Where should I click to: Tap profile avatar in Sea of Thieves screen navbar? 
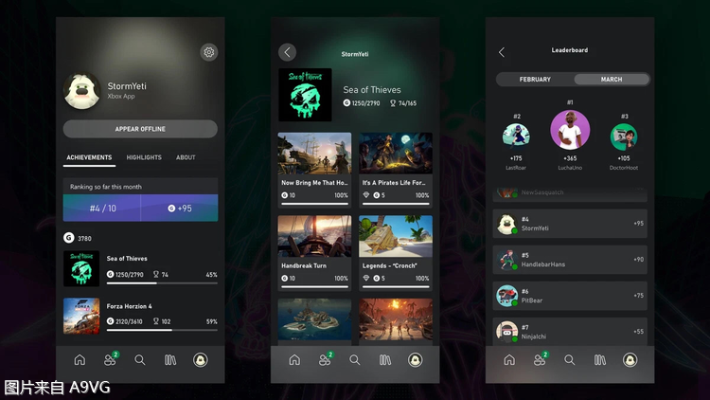(x=415, y=360)
